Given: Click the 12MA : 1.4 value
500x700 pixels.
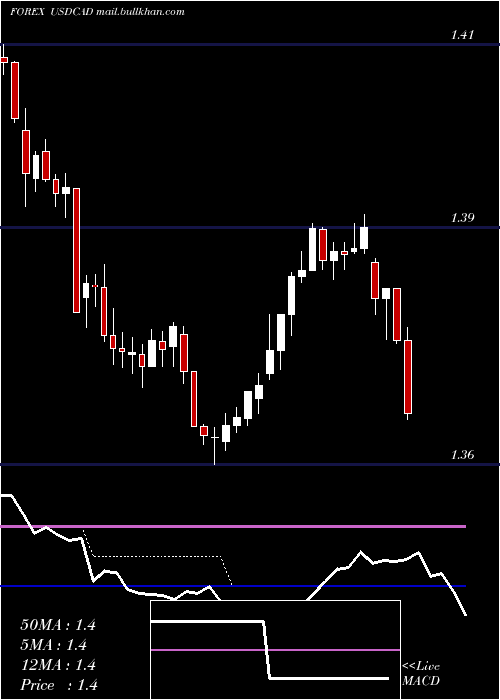Looking at the screenshot, I should 58,665.
